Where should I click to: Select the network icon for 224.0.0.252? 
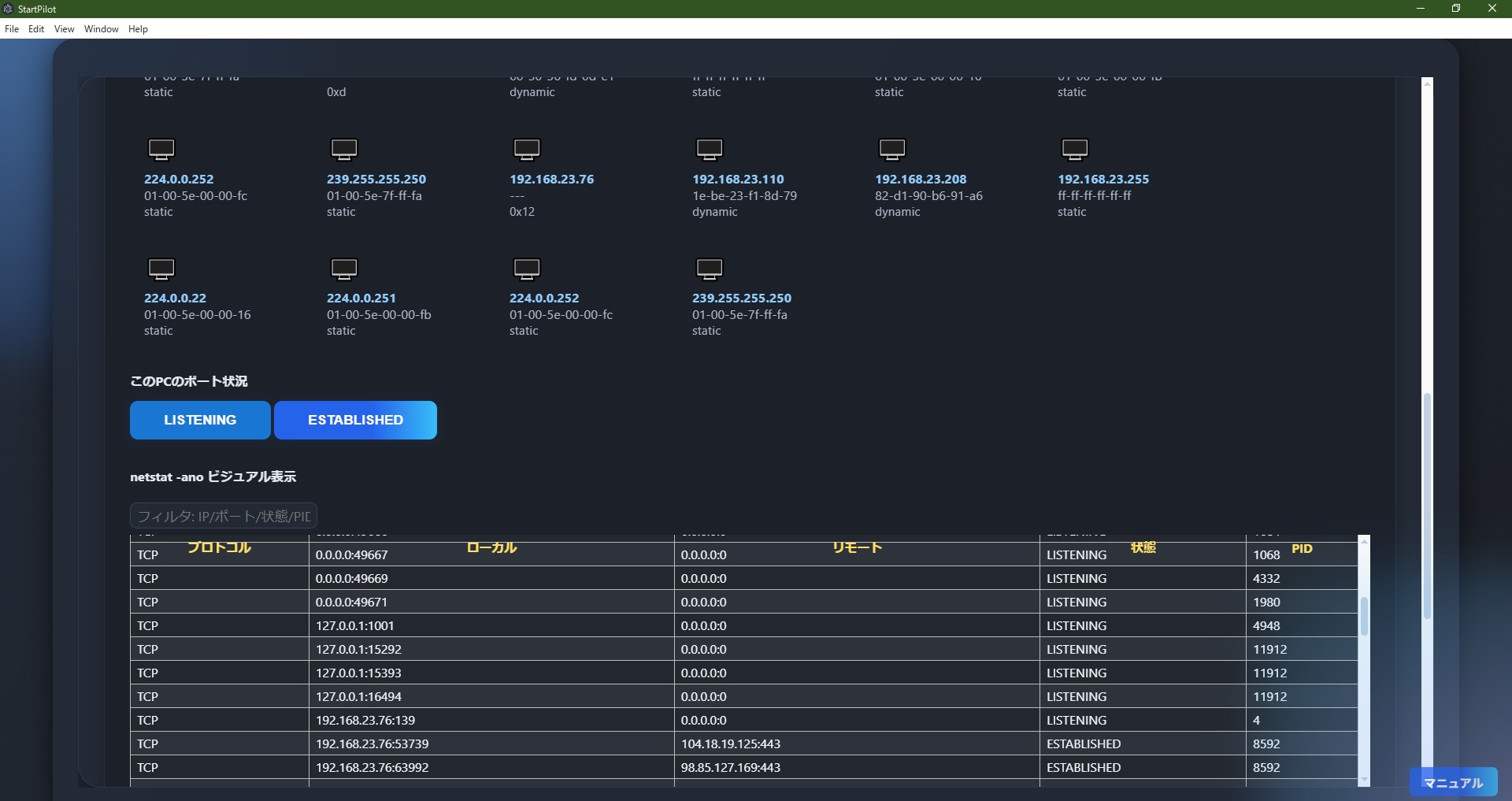pyautogui.click(x=161, y=149)
